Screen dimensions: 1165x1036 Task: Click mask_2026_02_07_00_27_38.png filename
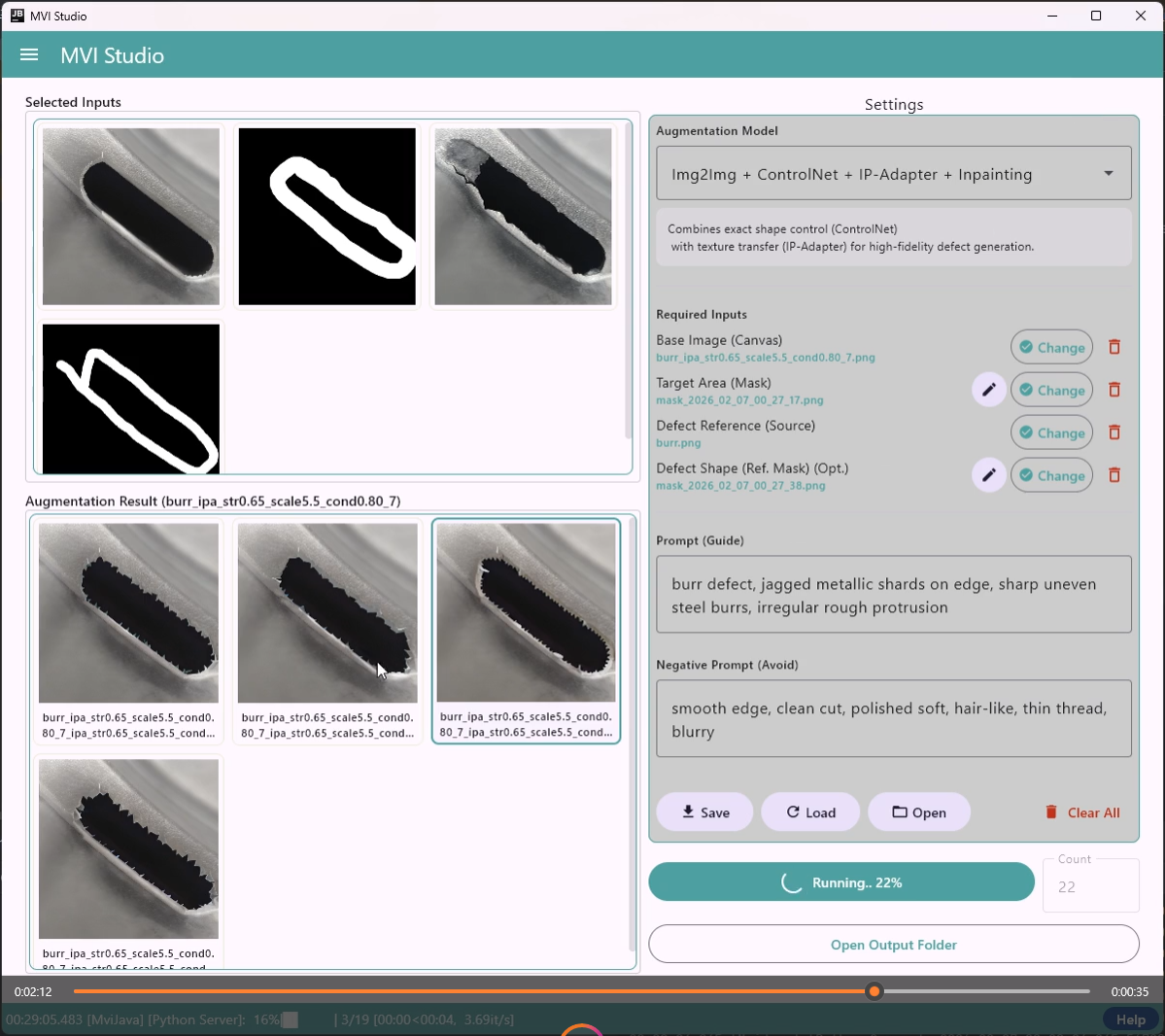740,486
